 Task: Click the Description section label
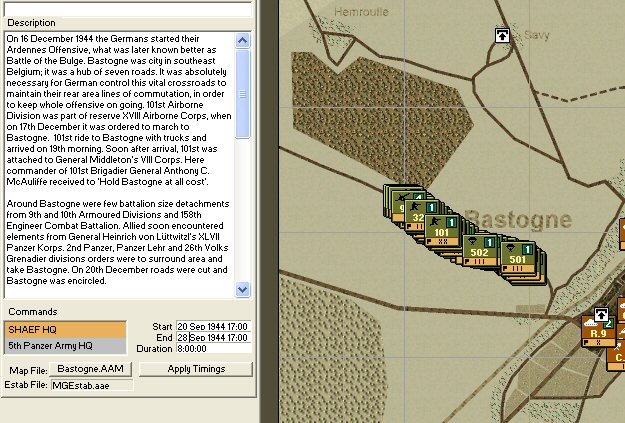[31, 23]
